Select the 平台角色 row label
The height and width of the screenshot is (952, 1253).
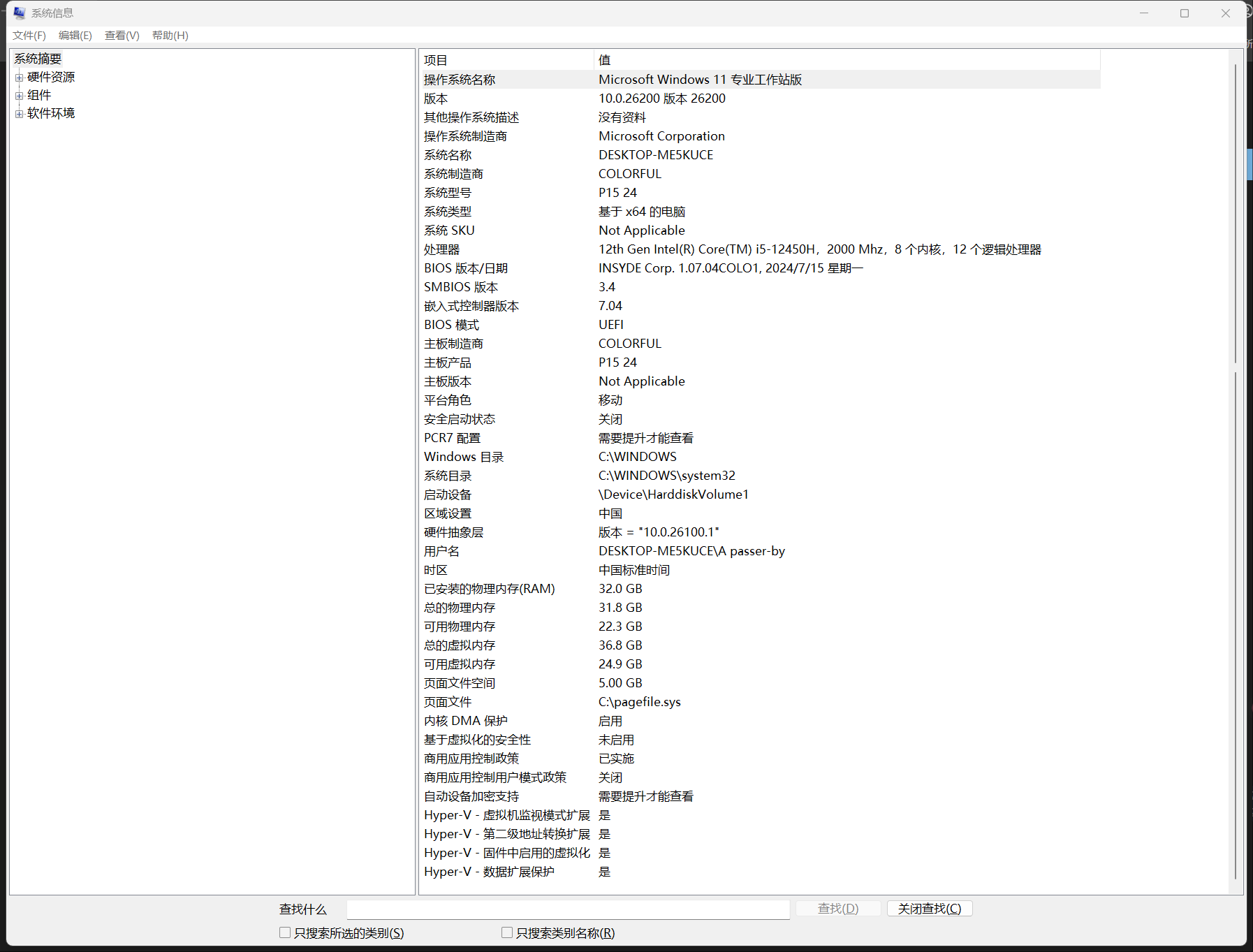point(448,400)
